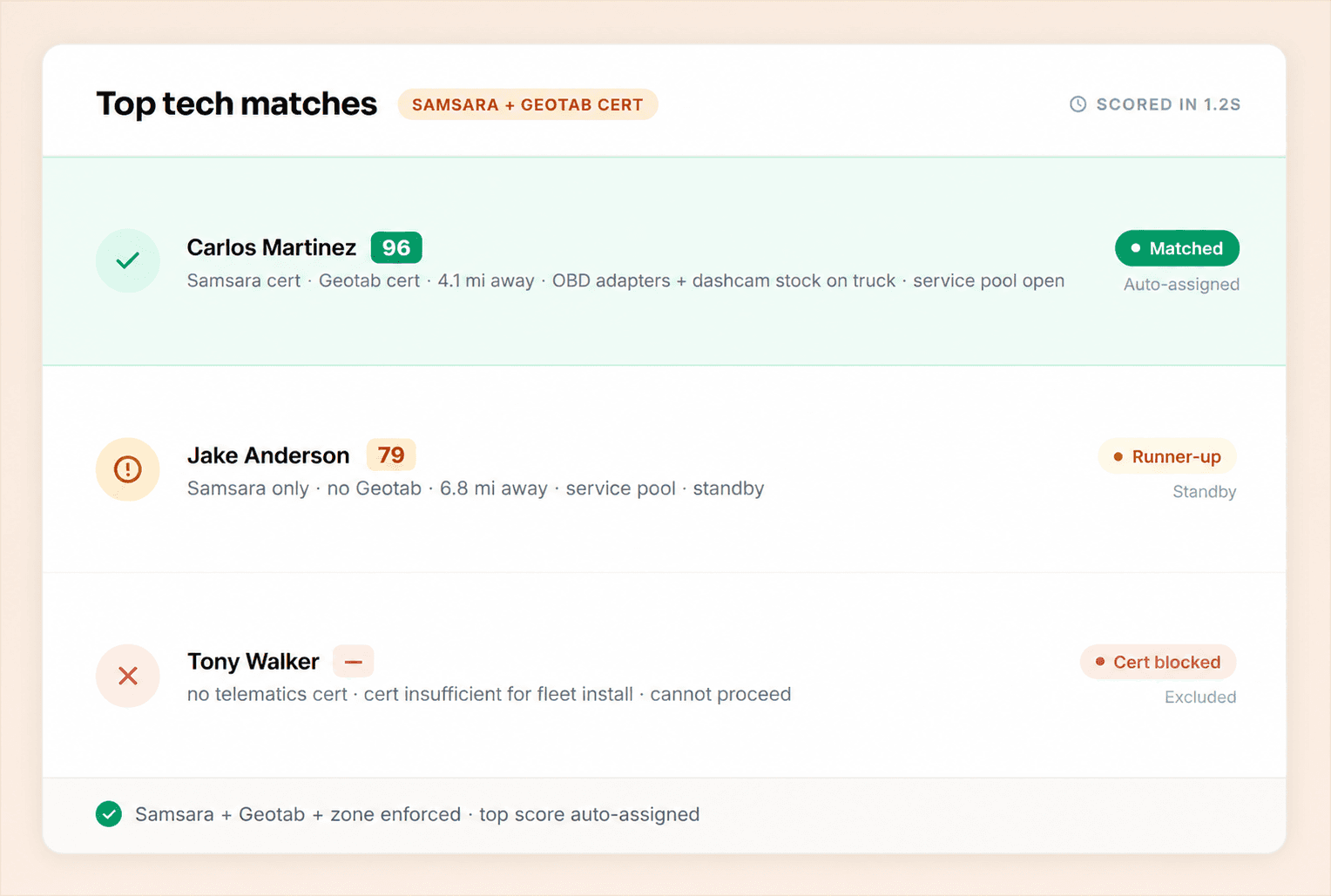Click the 96 score badge for Carlos Martinez
The height and width of the screenshot is (896, 1331).
(396, 247)
